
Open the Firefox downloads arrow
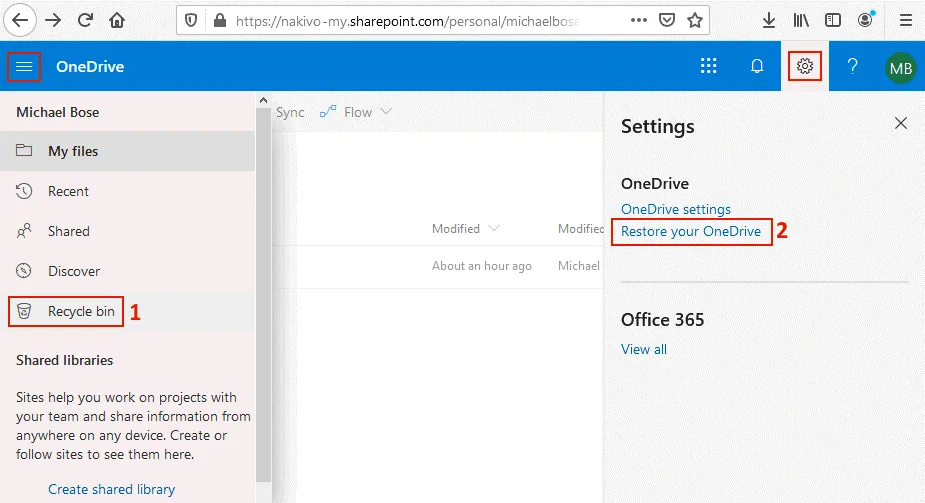[768, 20]
